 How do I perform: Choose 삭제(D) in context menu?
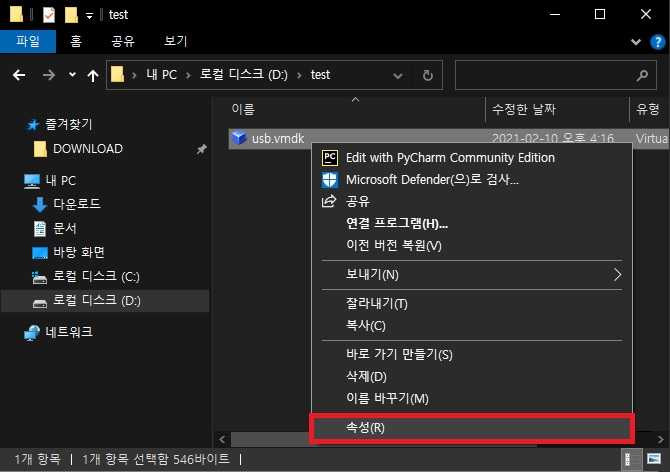[472, 377]
